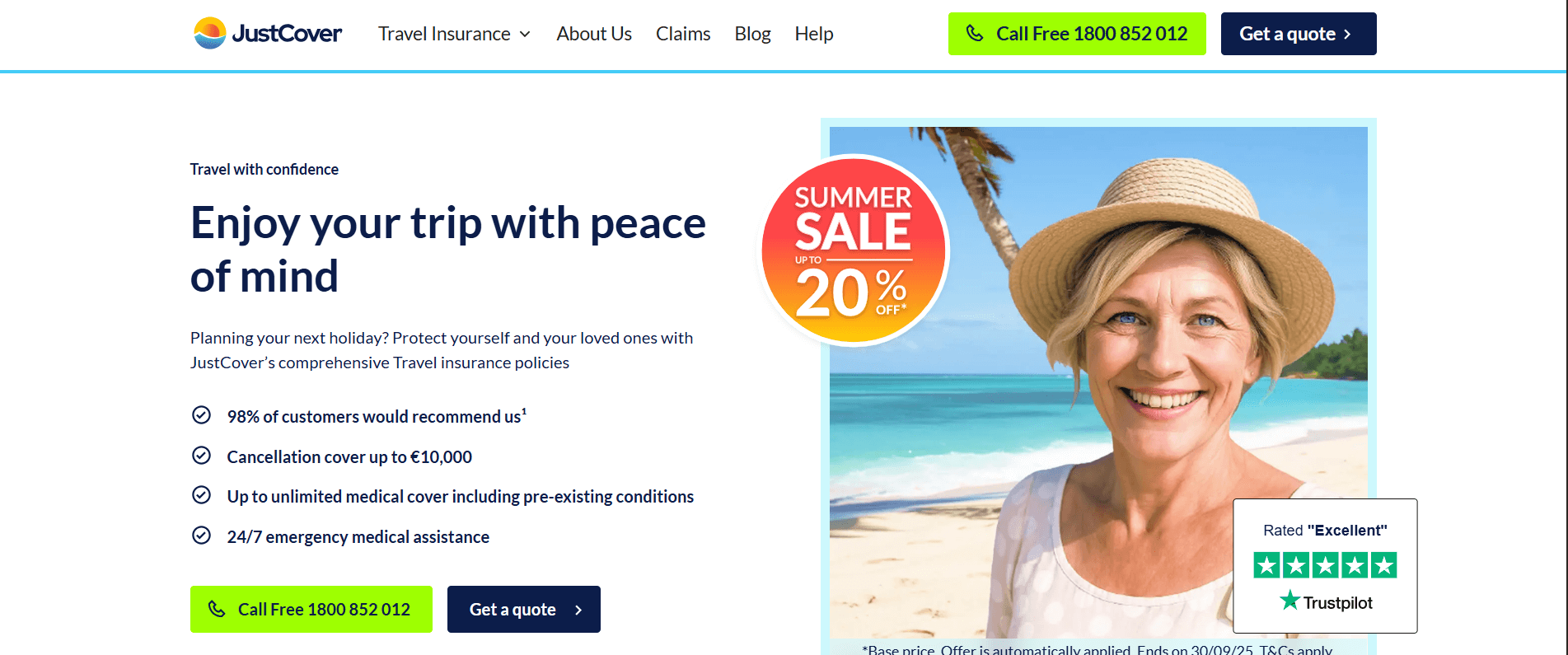Click the five-star Trustpilot rating bar

pyautogui.click(x=1325, y=565)
